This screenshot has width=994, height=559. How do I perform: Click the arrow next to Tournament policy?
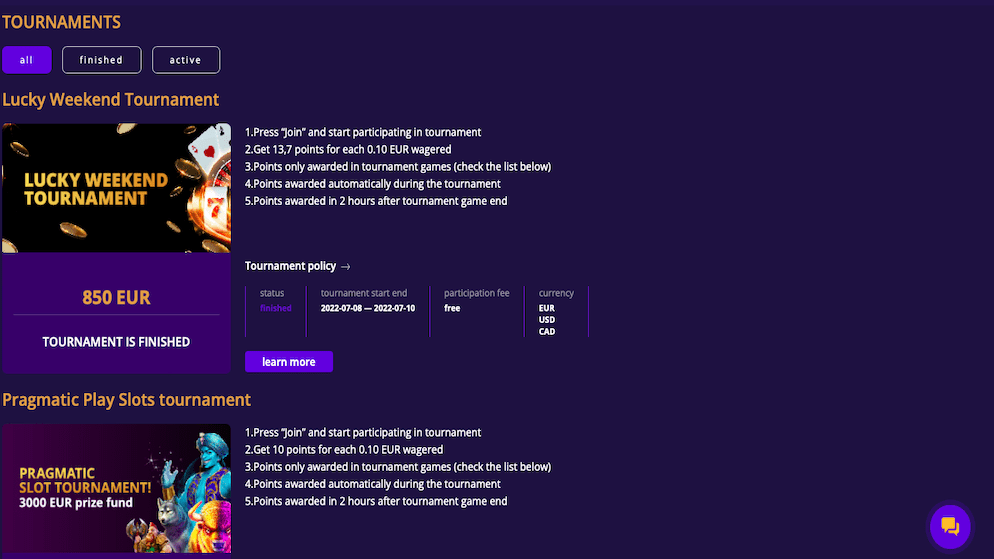345,267
